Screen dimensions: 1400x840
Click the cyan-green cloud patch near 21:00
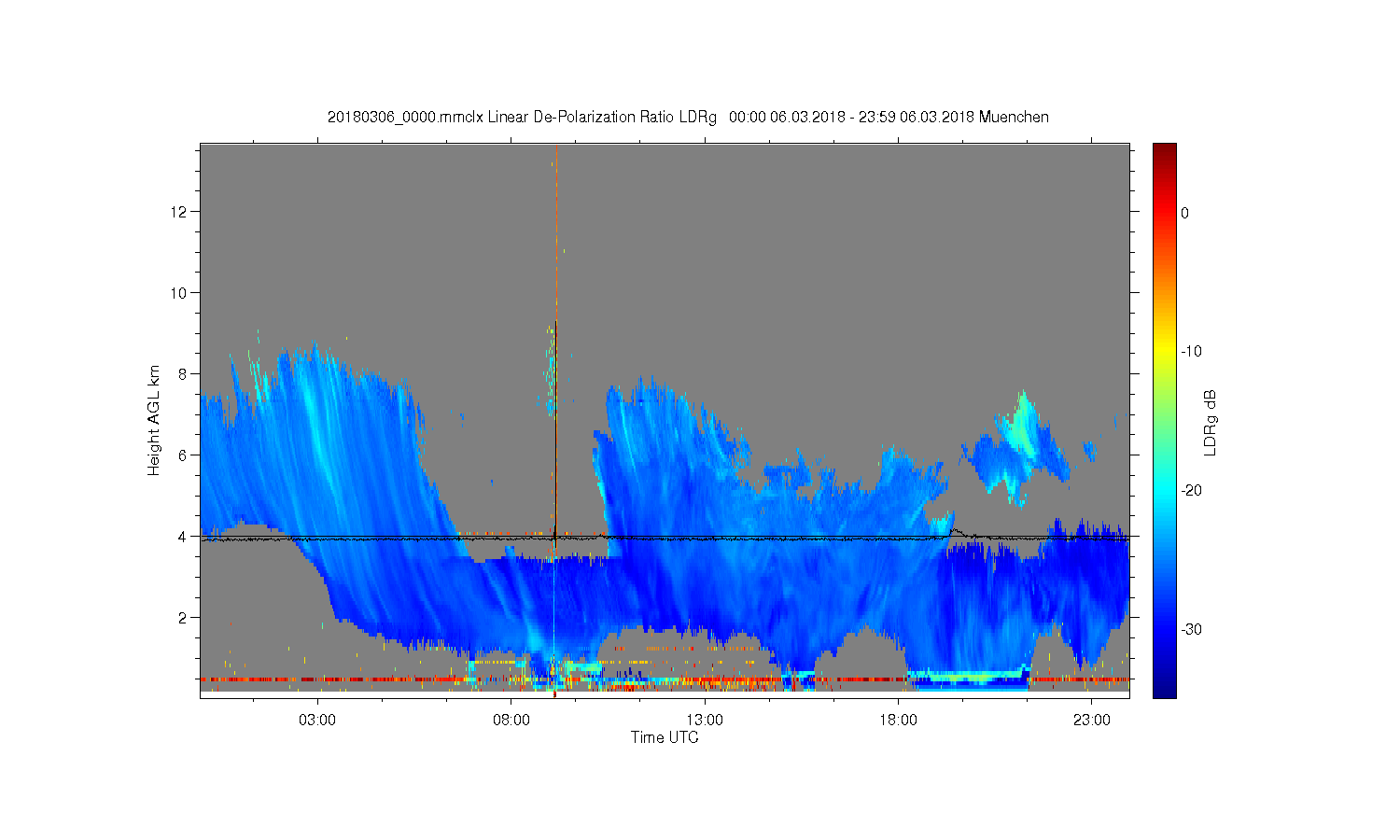1024,425
